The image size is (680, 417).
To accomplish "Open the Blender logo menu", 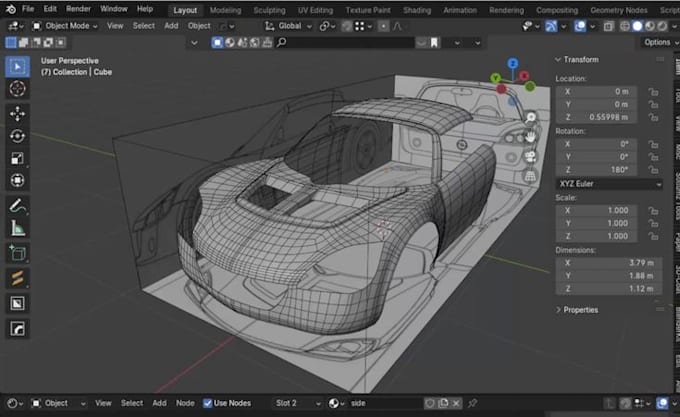I will 10,9.
